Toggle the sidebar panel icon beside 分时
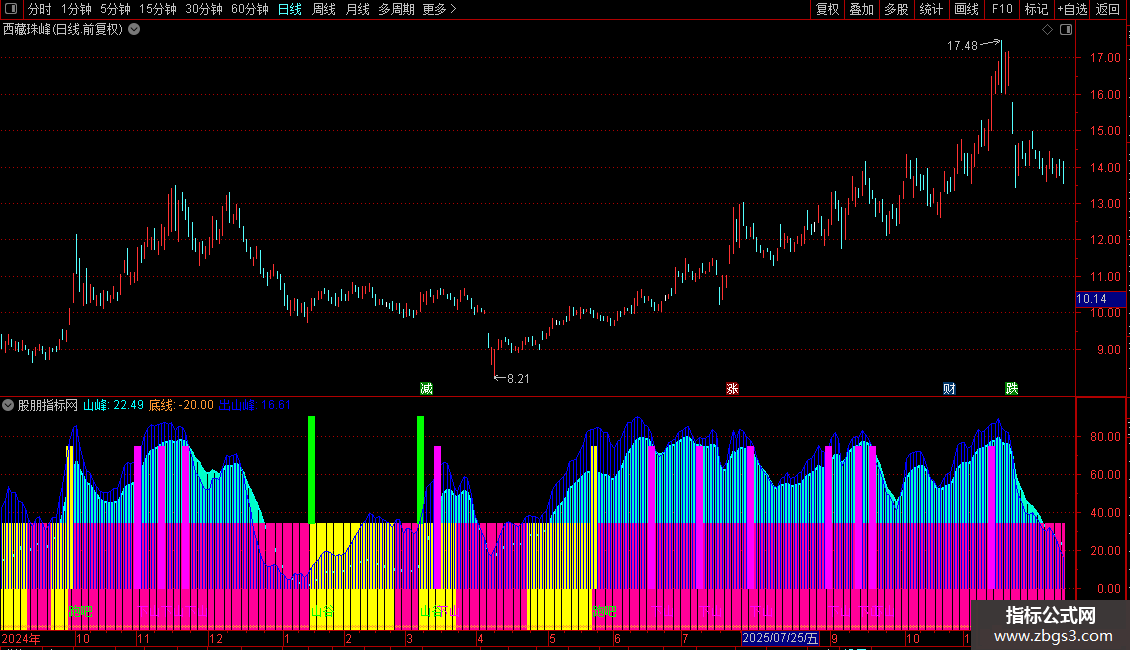This screenshot has width=1130, height=650. (x=11, y=9)
